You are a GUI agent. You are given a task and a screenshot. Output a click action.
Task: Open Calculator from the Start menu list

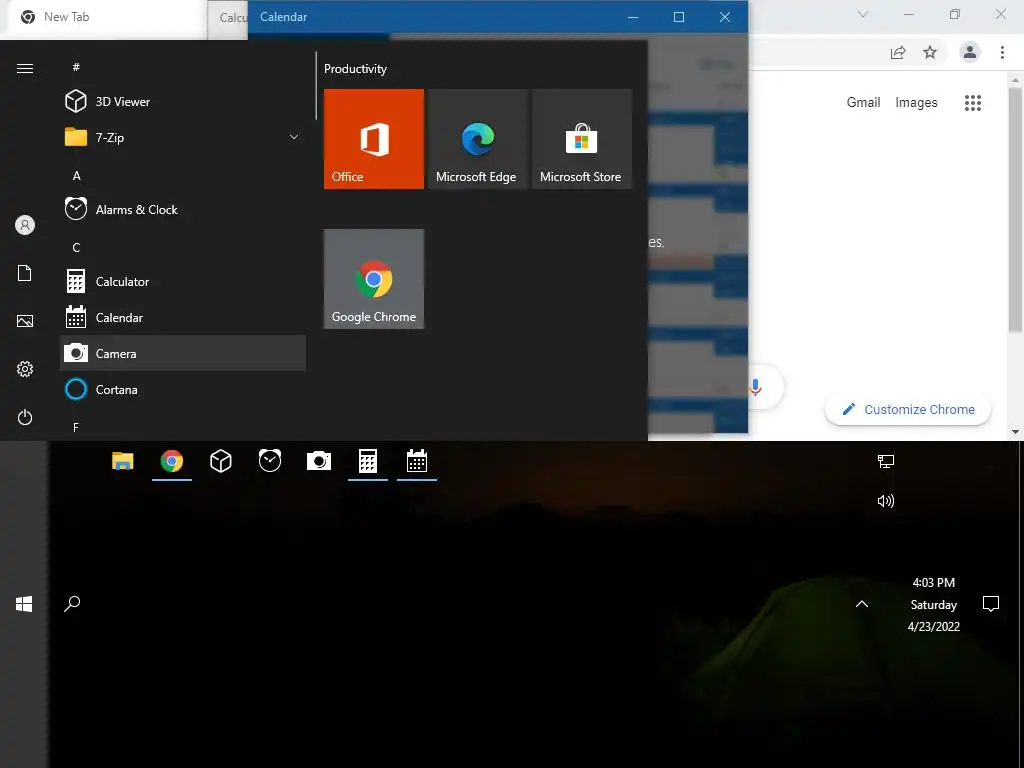(182, 281)
